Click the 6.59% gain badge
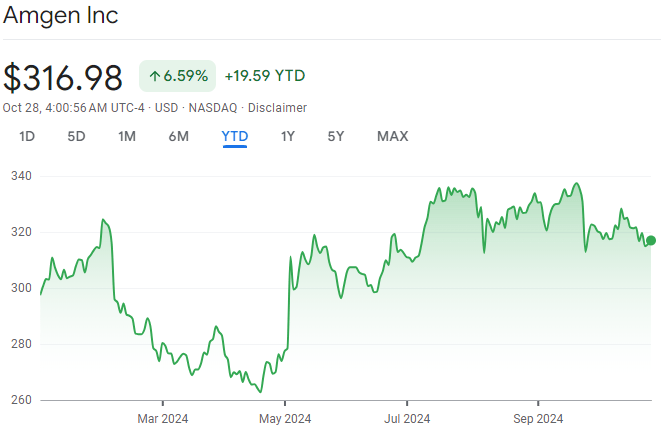The width and height of the screenshot is (661, 431). click(x=177, y=76)
